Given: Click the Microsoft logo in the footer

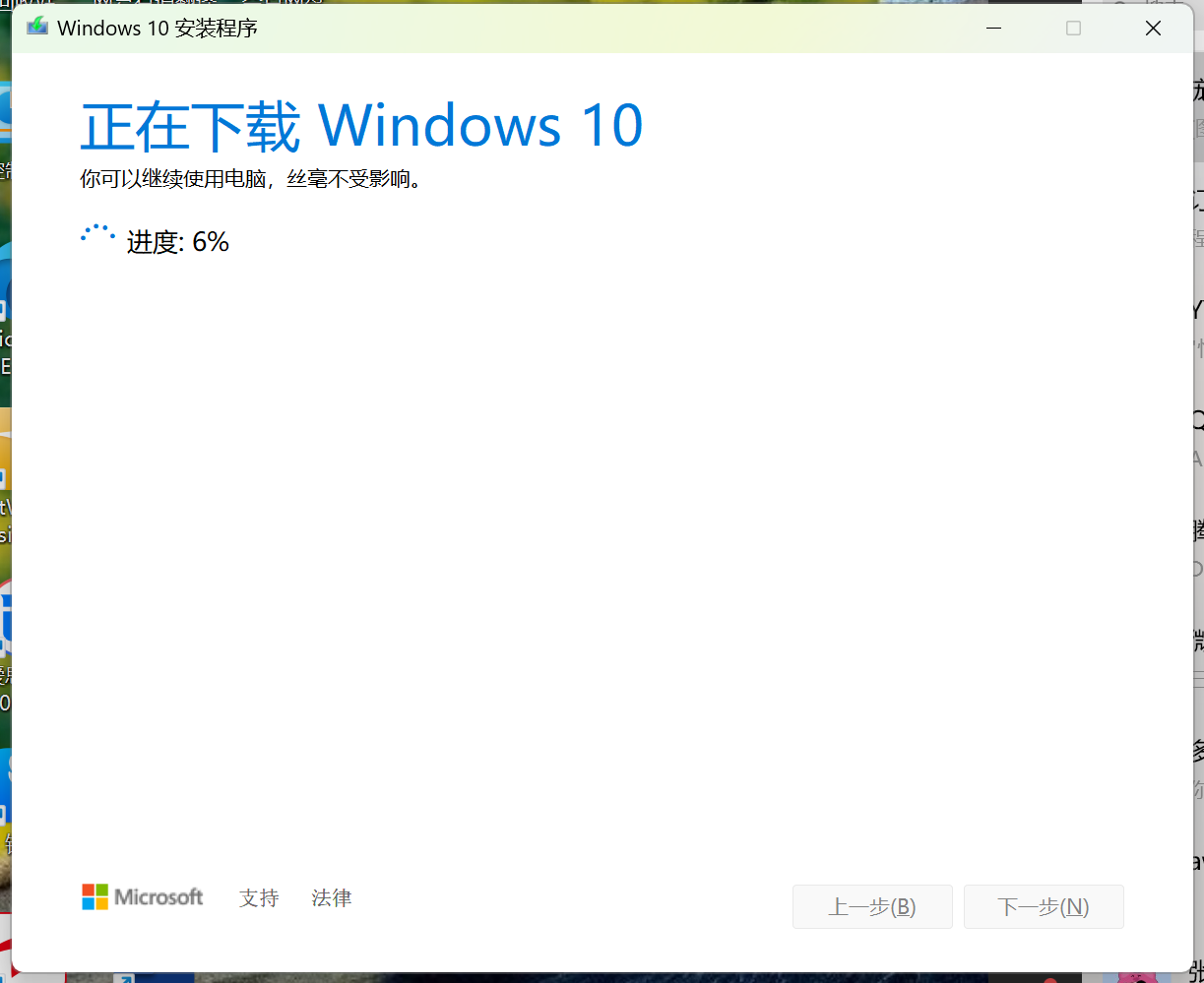Looking at the screenshot, I should [143, 896].
